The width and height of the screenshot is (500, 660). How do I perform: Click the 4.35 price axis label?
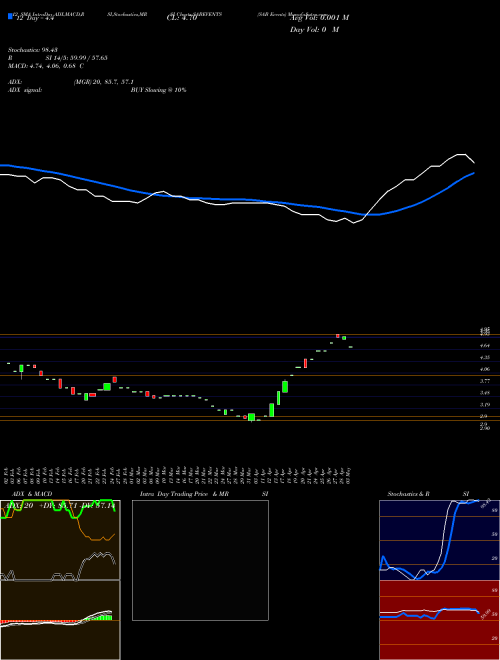(484, 357)
